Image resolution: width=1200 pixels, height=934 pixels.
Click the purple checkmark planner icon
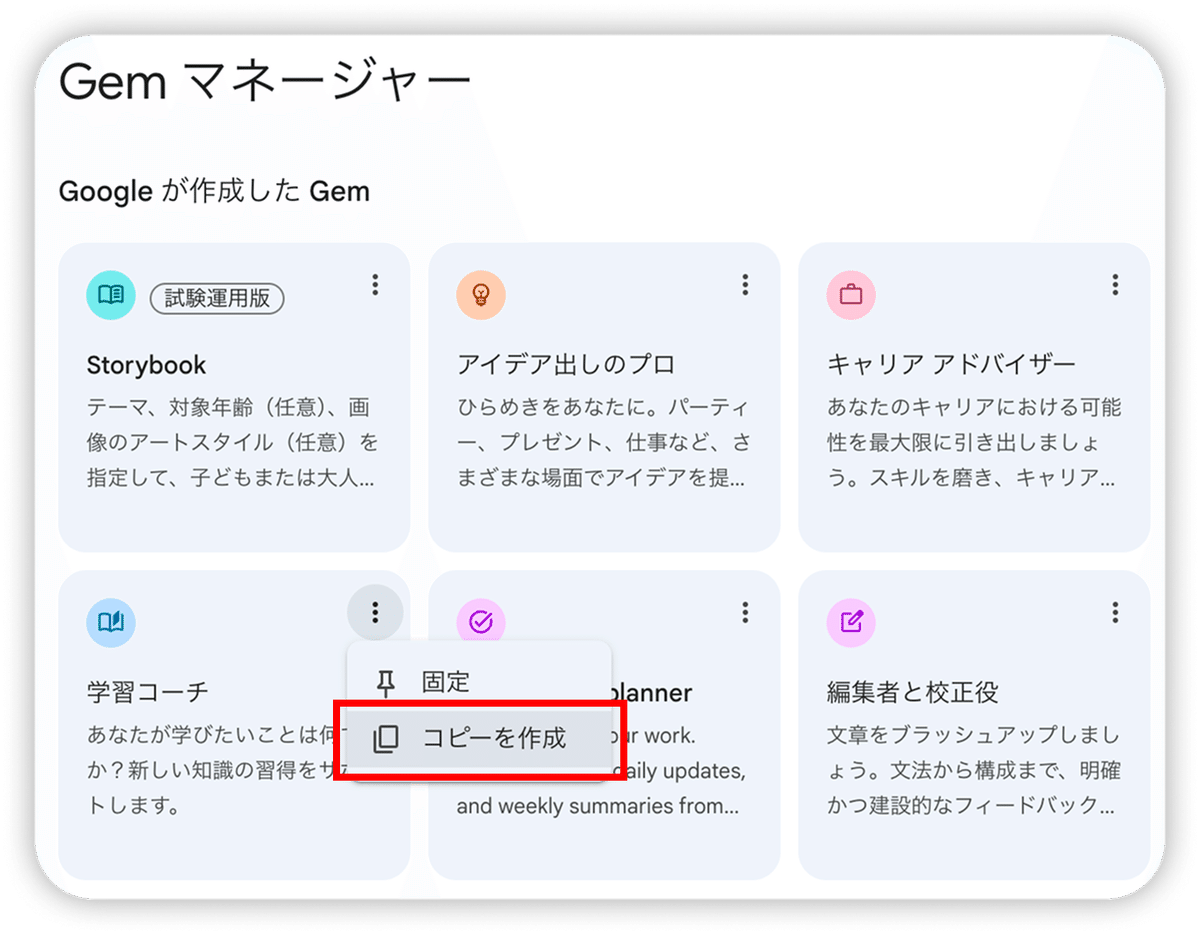481,623
